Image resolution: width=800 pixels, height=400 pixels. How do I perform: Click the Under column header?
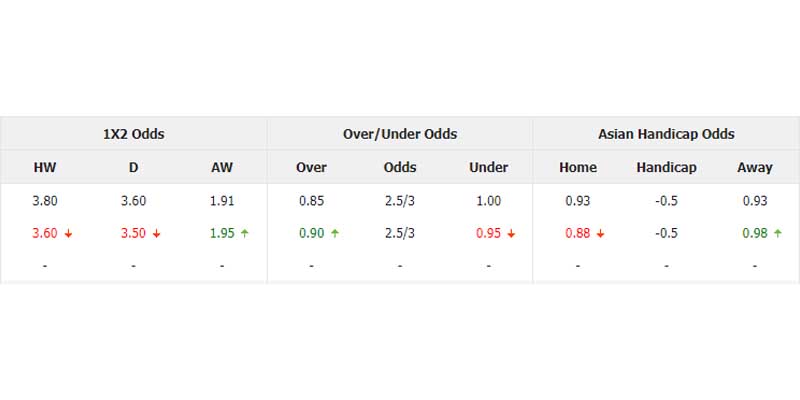coord(489,167)
